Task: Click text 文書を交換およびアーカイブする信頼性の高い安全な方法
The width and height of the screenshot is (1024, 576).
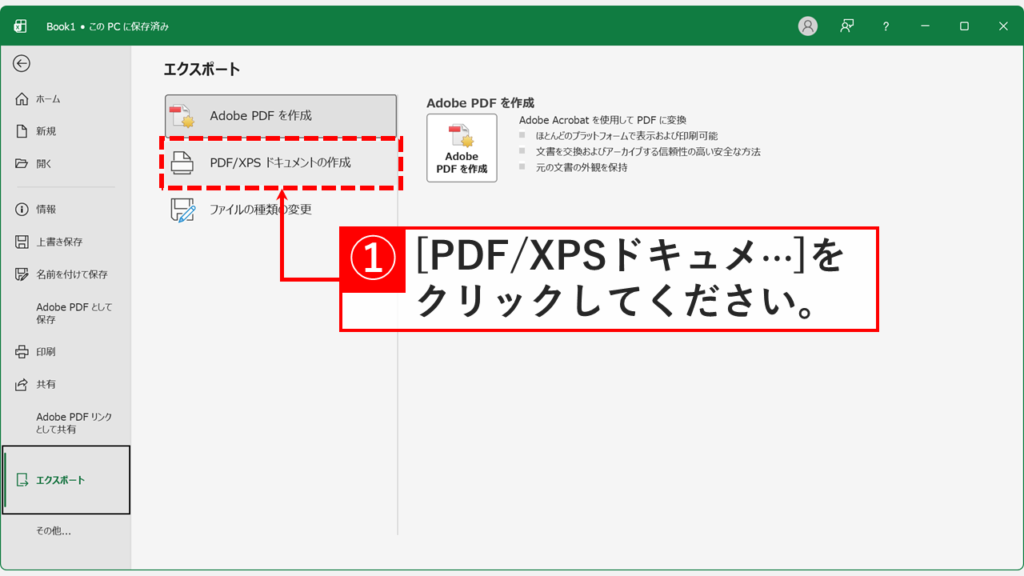Action: tap(648, 152)
